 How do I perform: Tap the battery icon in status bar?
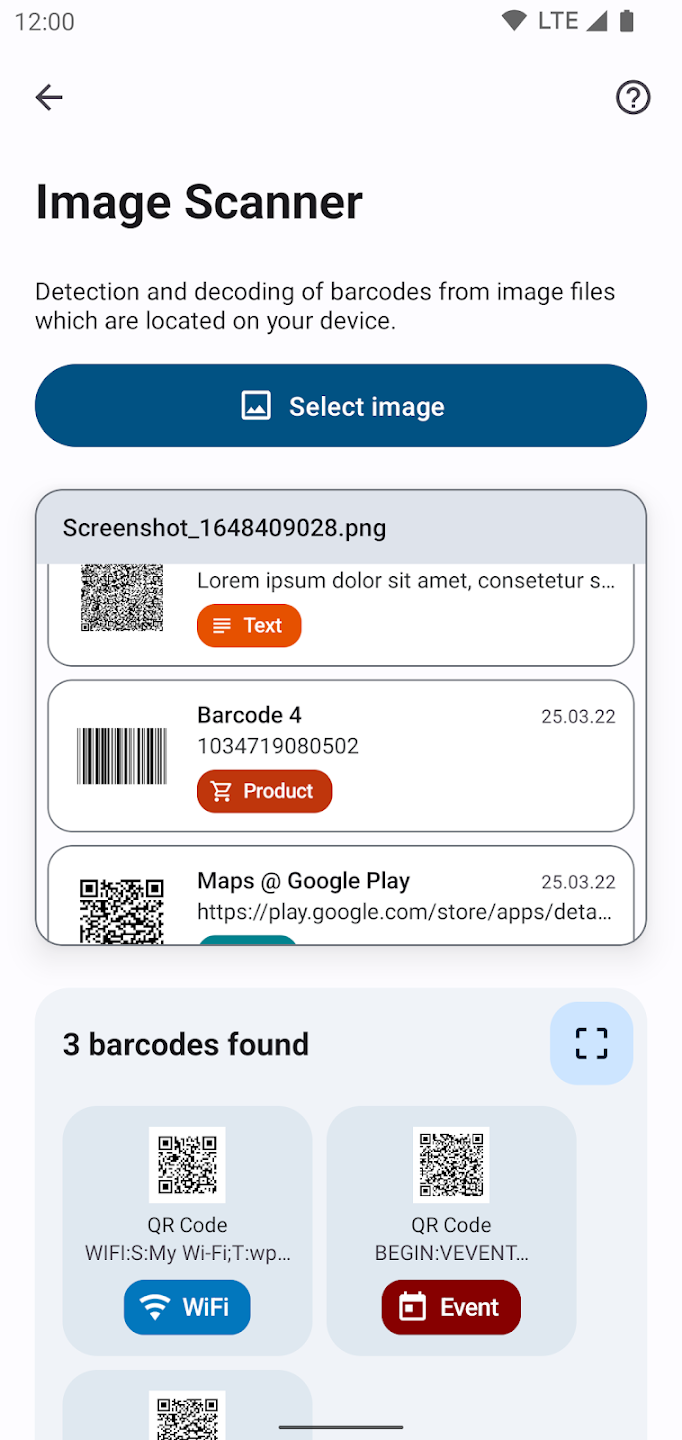627,21
